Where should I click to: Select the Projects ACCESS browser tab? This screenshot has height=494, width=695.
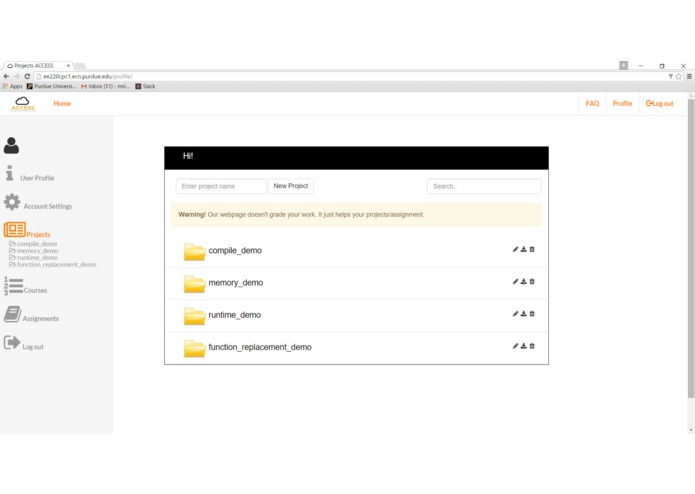(38, 66)
